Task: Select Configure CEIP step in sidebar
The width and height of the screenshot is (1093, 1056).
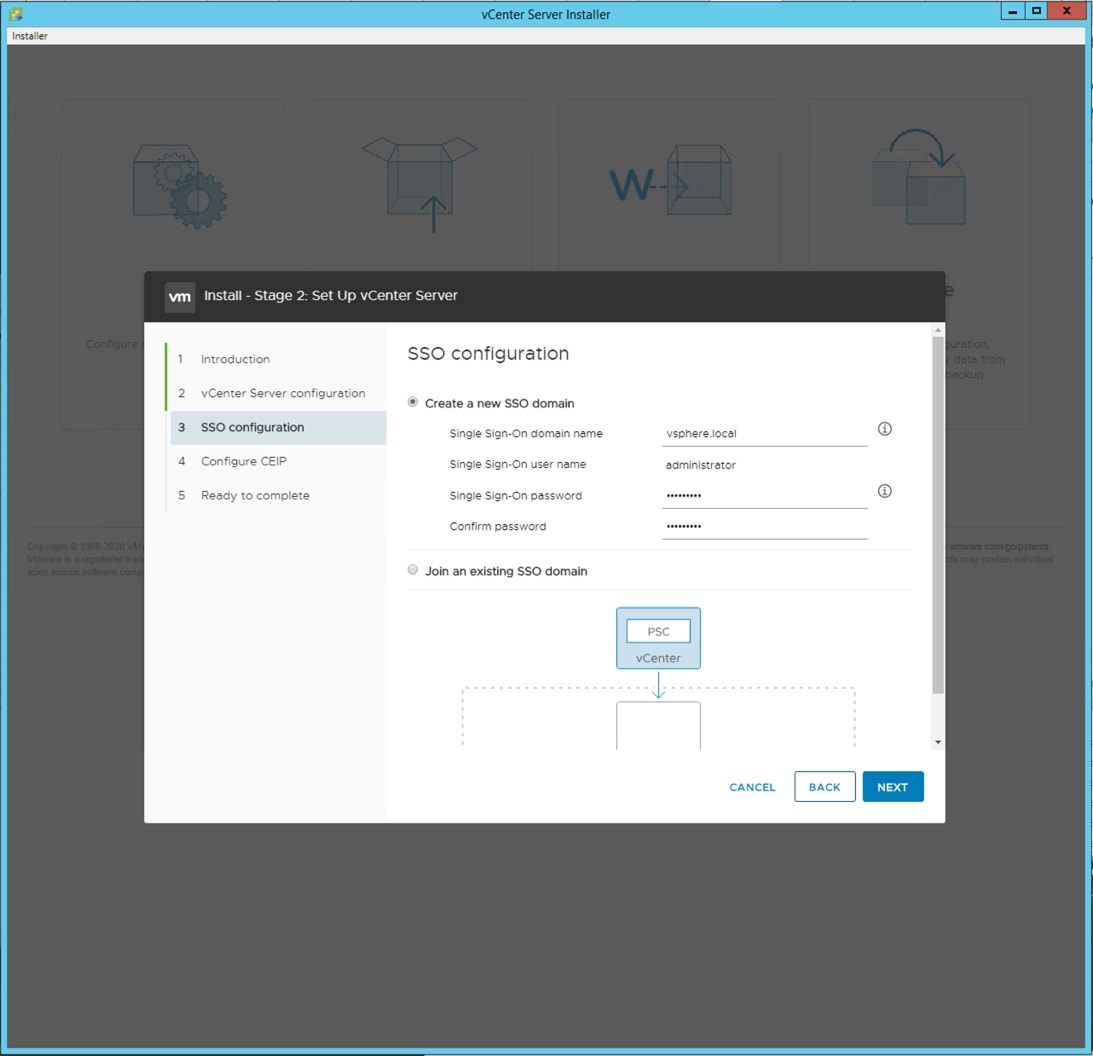Action: tap(243, 461)
